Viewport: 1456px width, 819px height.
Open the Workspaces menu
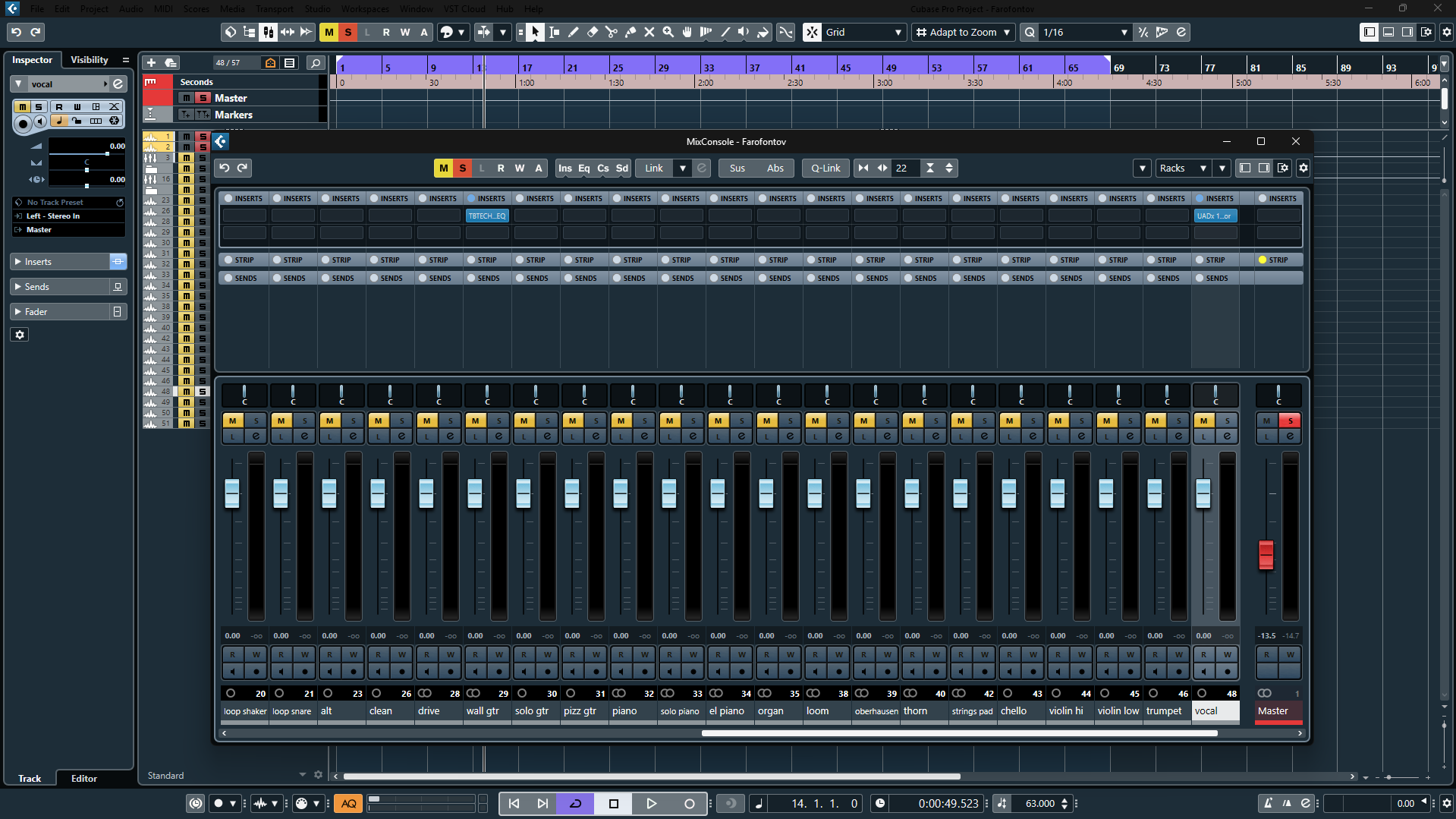coord(365,9)
